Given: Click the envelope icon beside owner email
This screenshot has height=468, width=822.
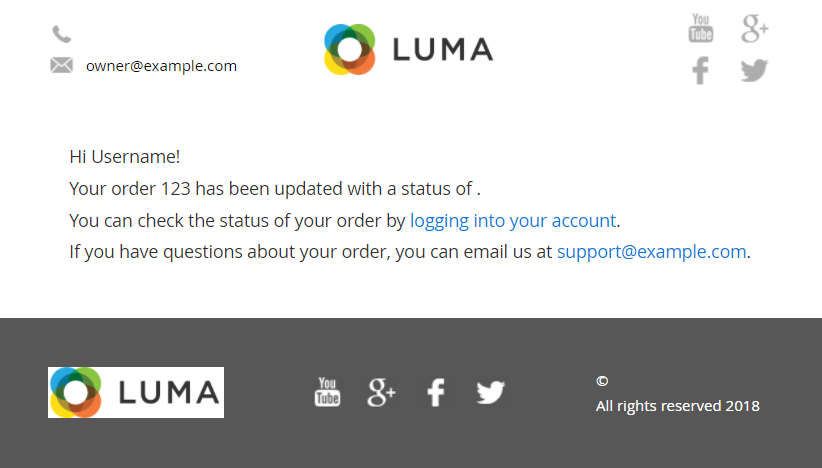Looking at the screenshot, I should coord(61,66).
